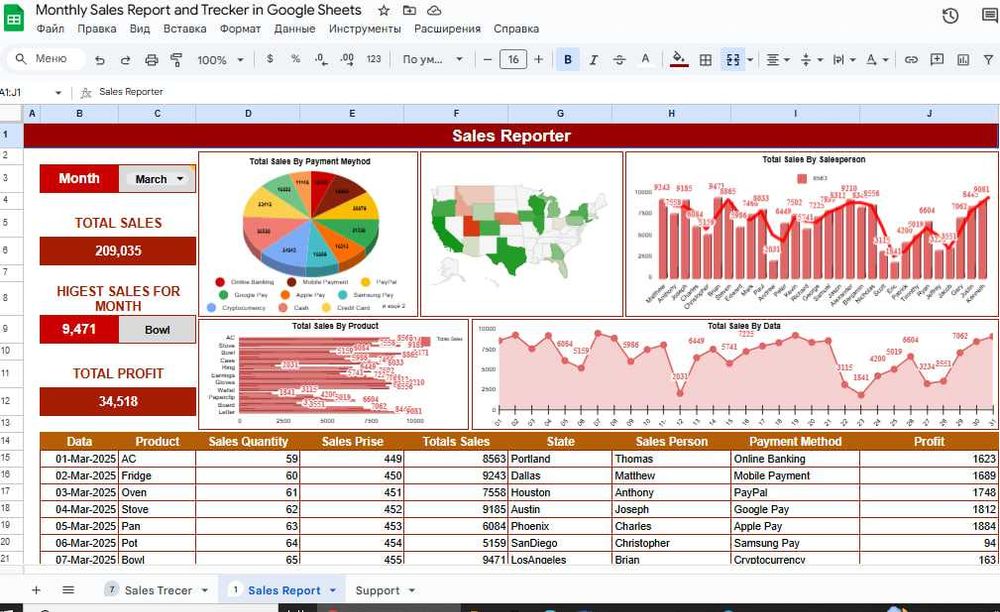Open the Файл menu
1000x612 pixels.
click(x=50, y=29)
